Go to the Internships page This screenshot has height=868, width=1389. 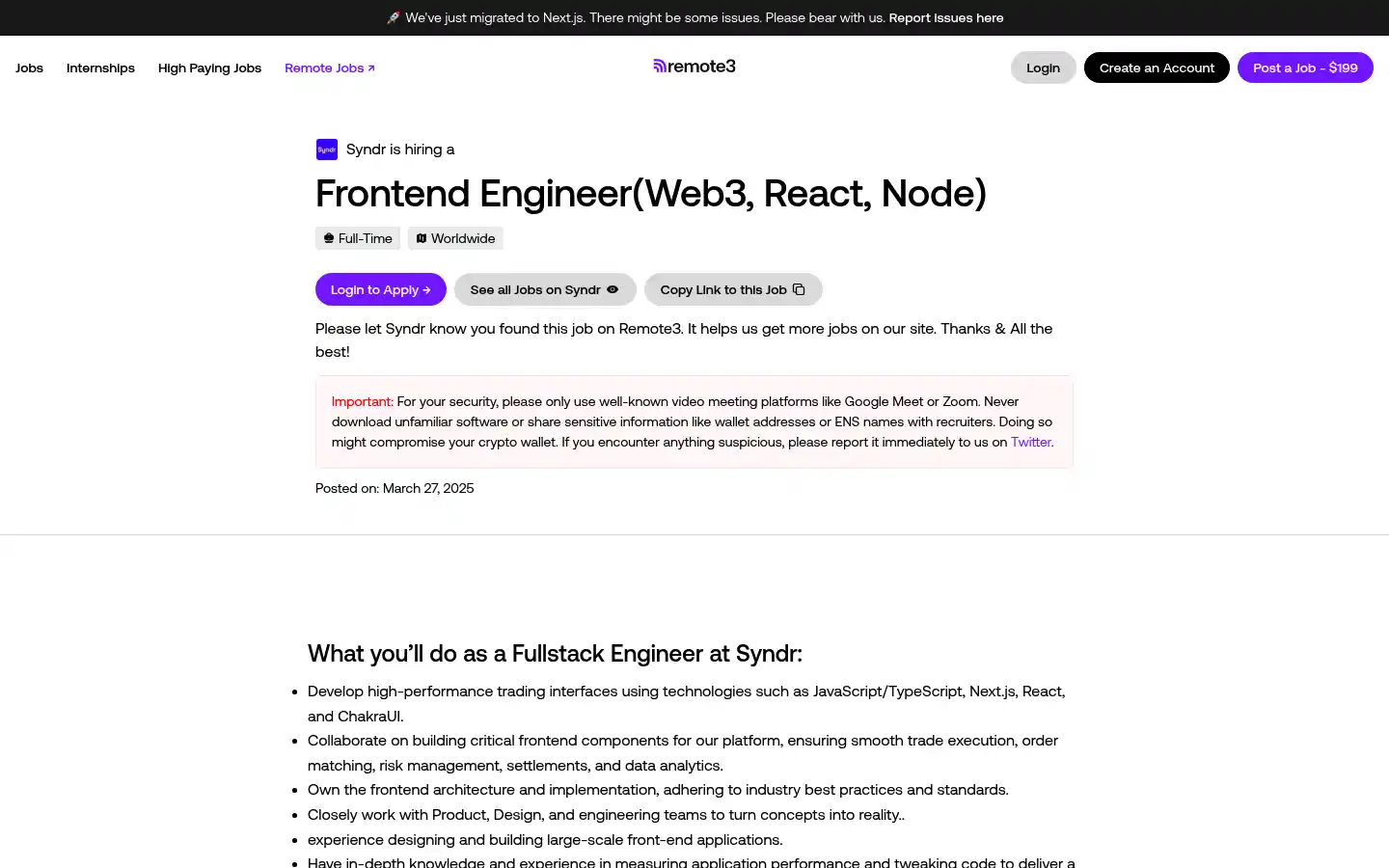[x=100, y=68]
